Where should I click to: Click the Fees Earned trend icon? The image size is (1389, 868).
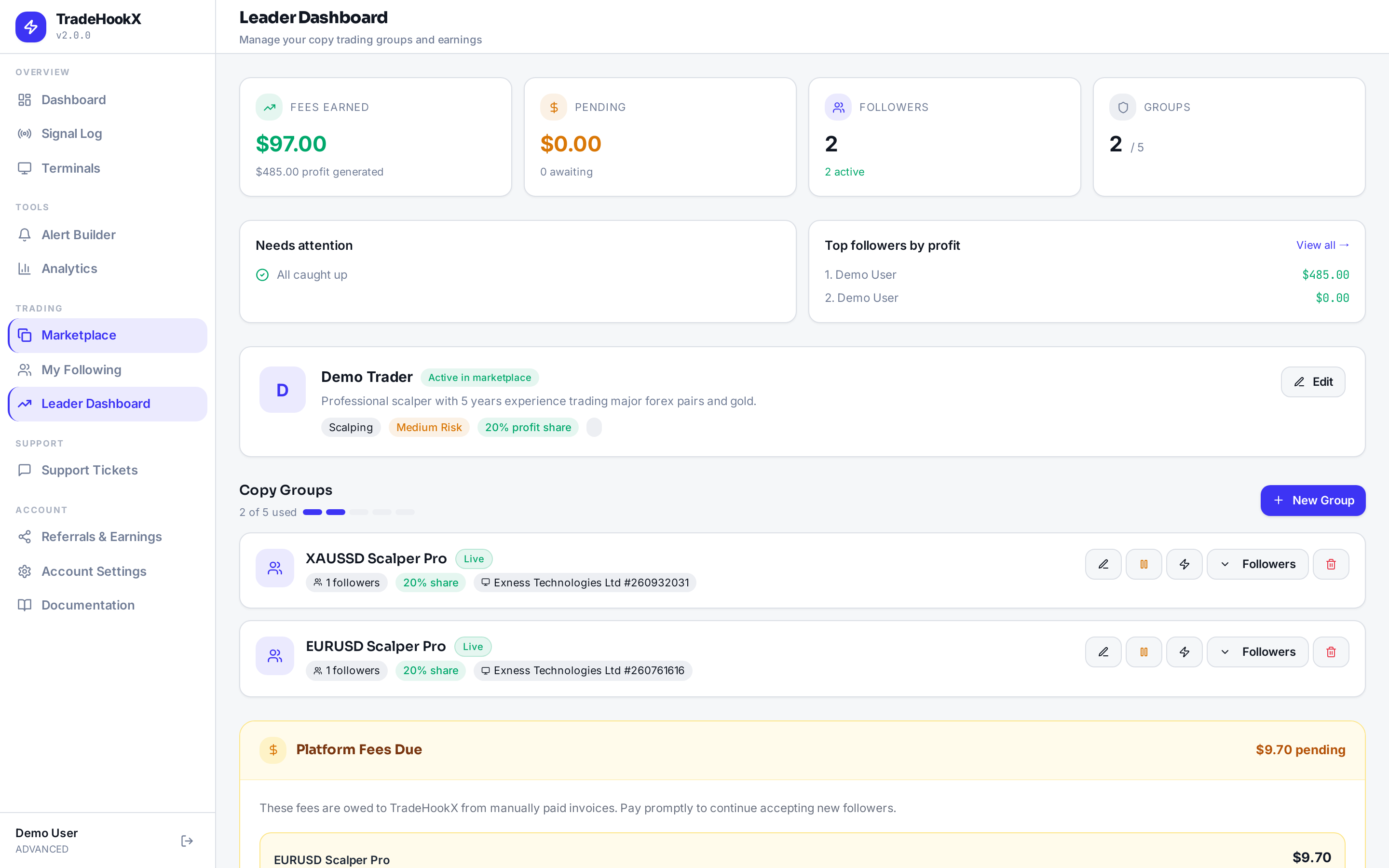(269, 108)
